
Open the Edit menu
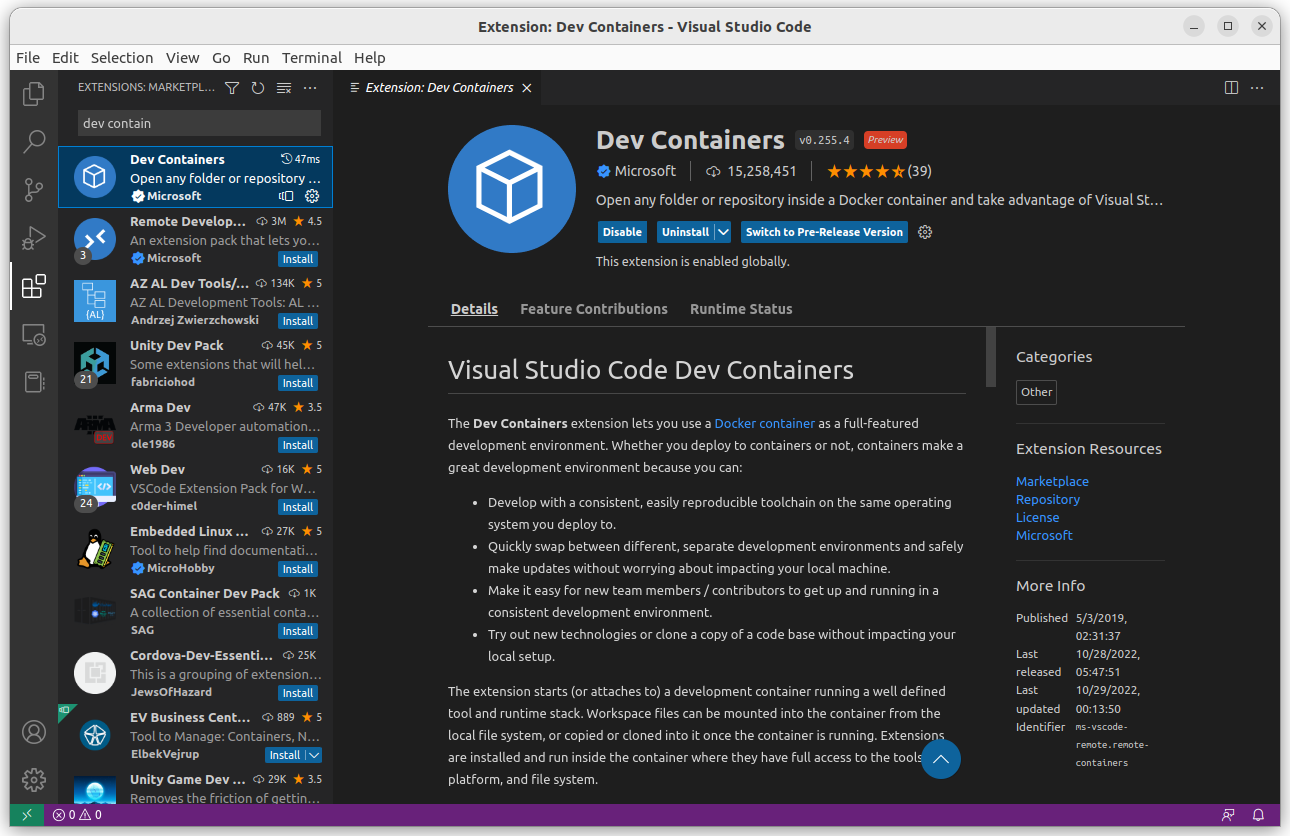(x=65, y=58)
